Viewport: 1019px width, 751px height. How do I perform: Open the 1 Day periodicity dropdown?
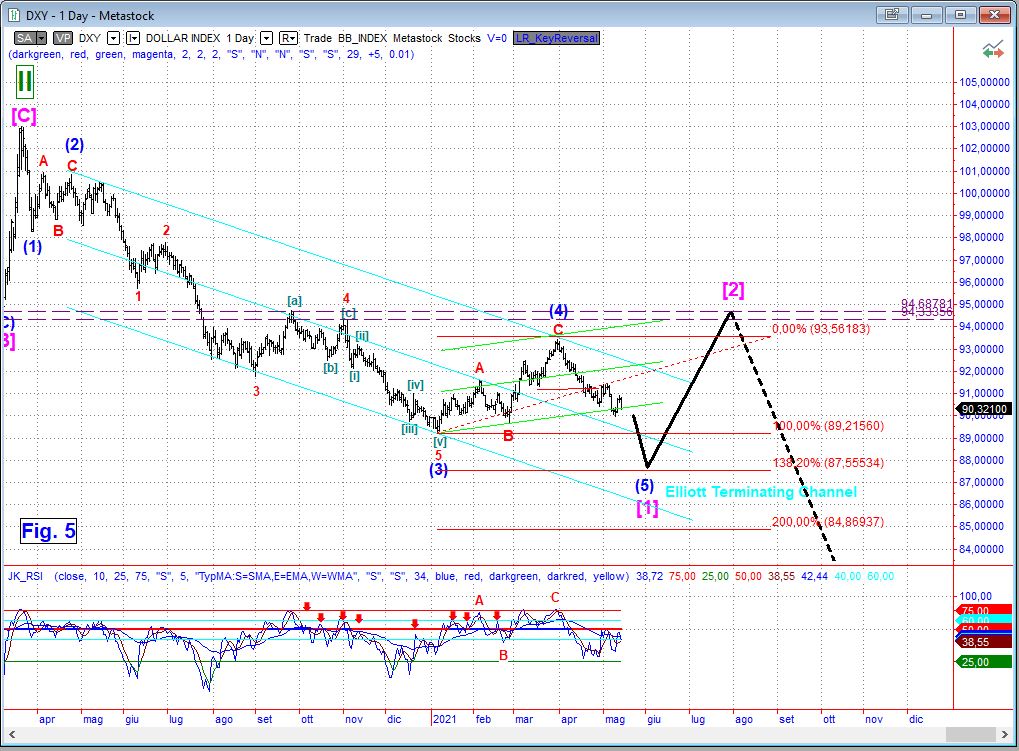266,38
